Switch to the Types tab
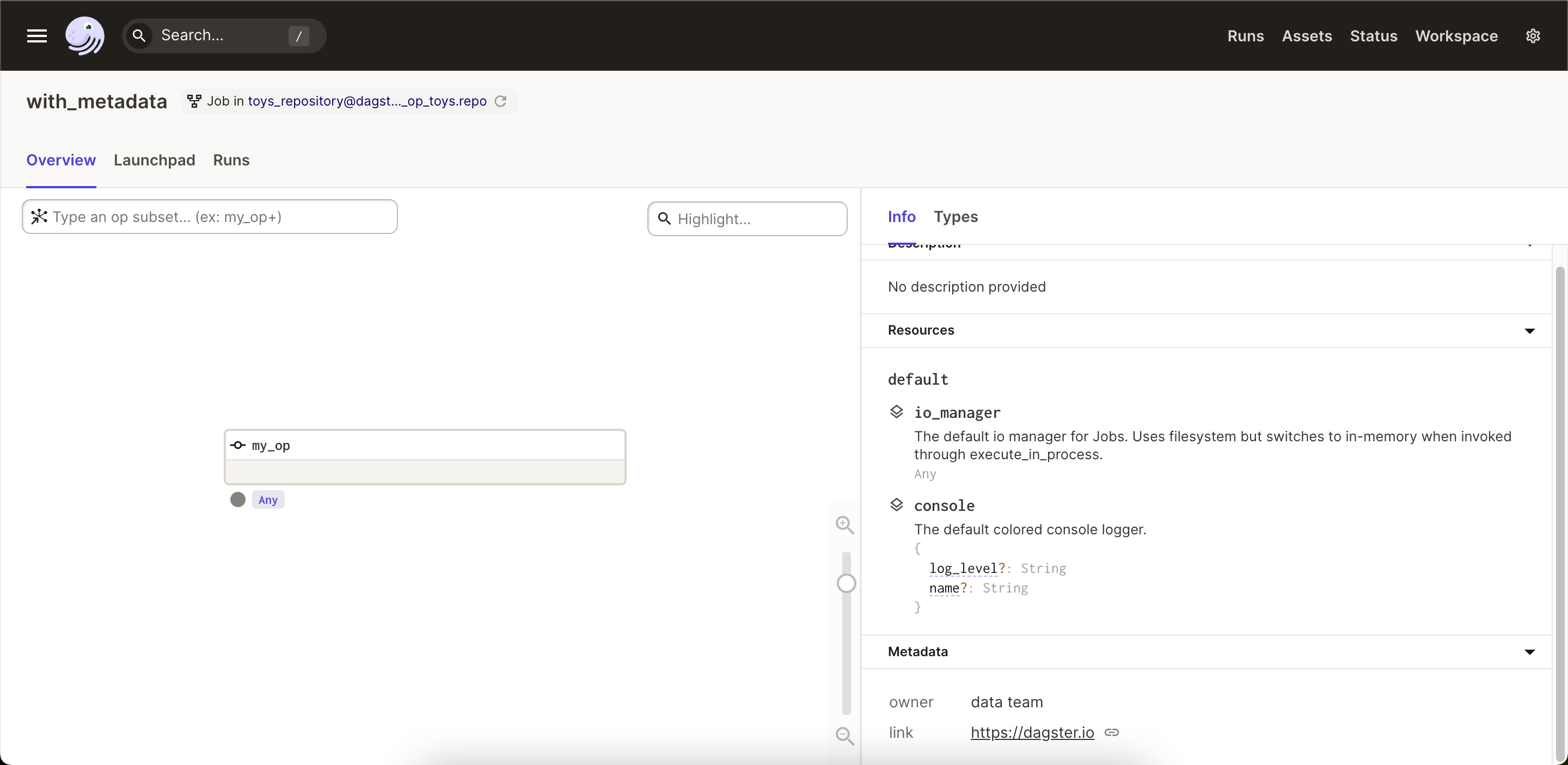Screen dimensions: 1568x765 tap(955, 217)
